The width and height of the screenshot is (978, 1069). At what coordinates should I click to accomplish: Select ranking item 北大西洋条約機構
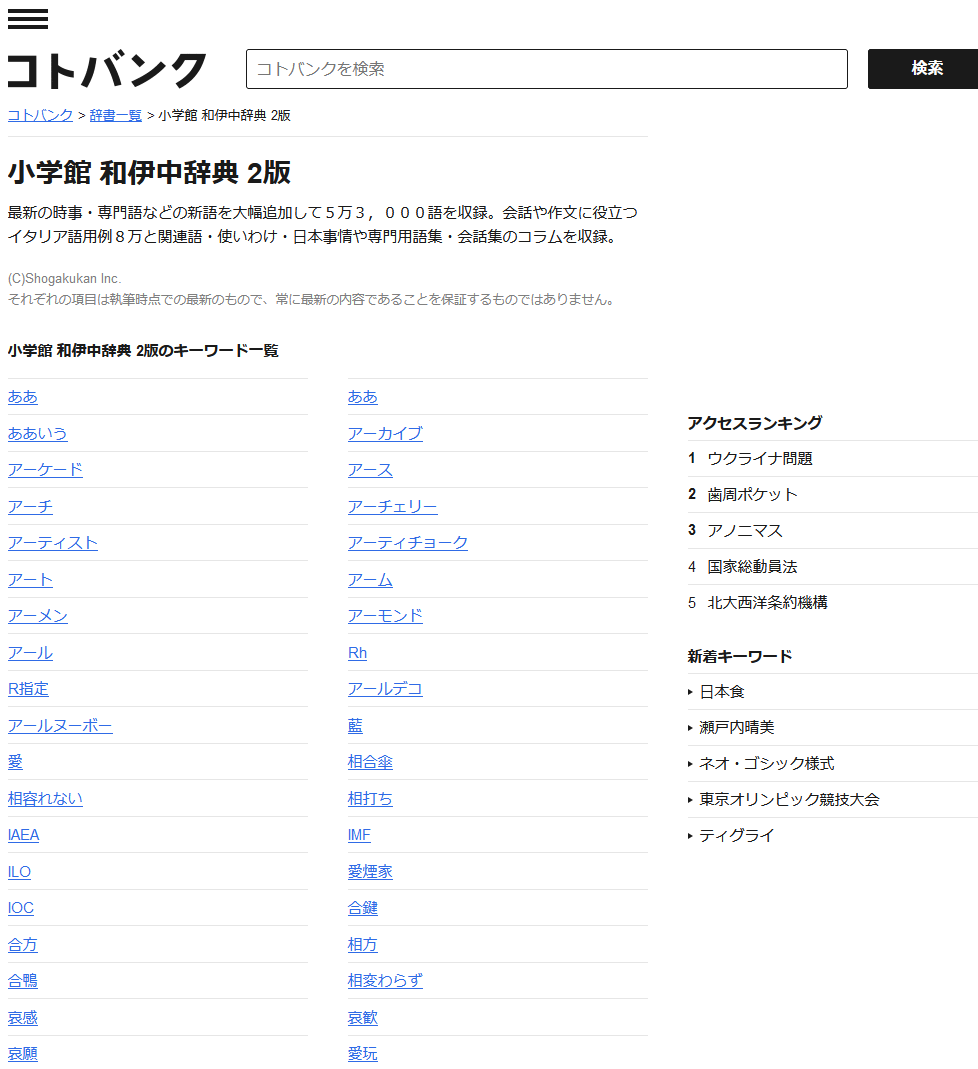pos(767,603)
